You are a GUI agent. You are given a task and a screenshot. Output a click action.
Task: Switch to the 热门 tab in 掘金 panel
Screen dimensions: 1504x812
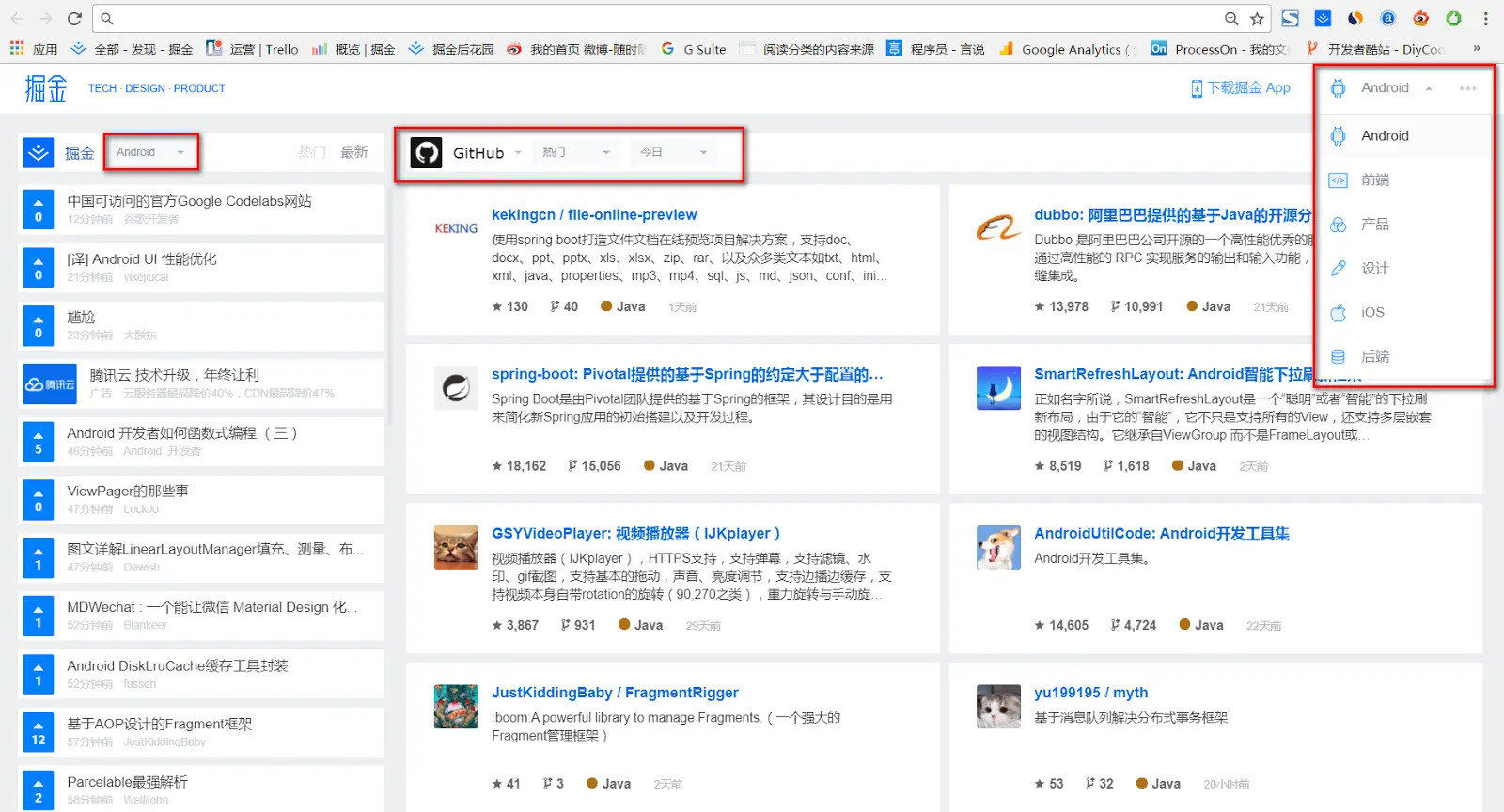tap(312, 152)
